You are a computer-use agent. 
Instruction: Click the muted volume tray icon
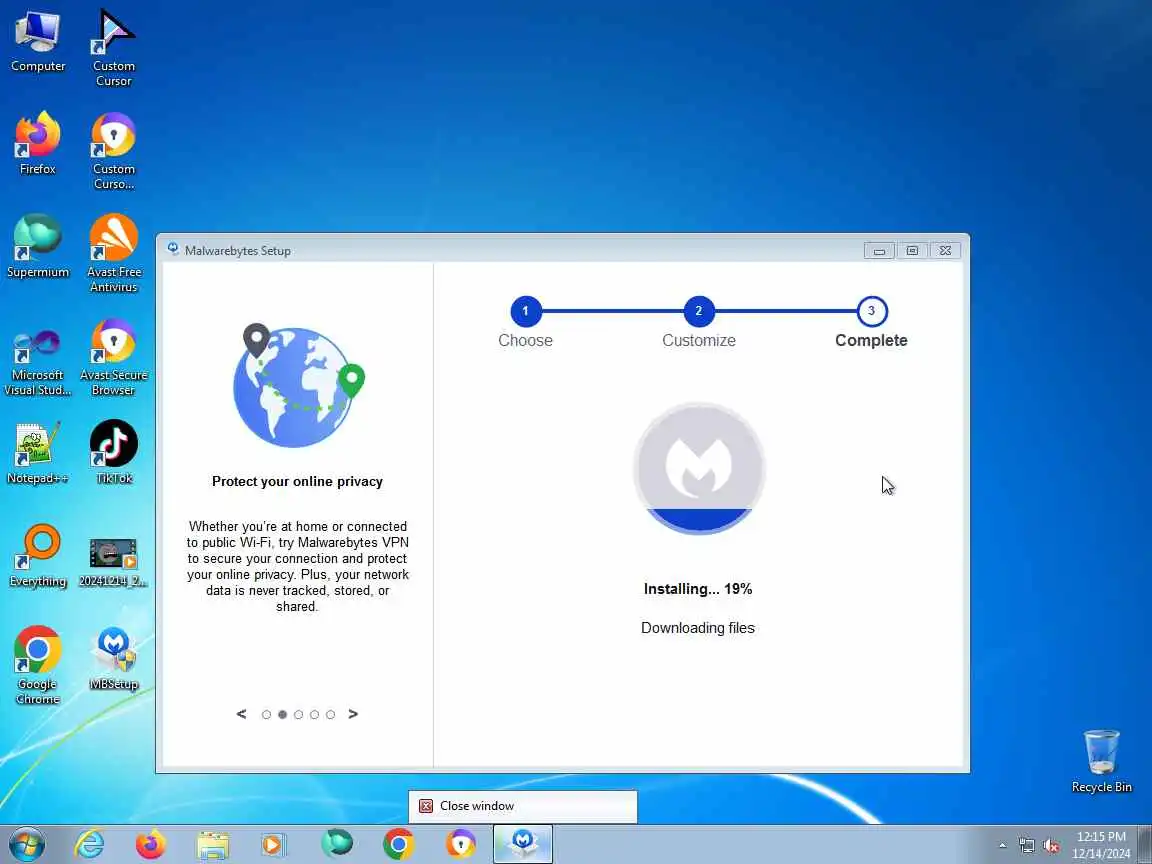click(x=1051, y=846)
